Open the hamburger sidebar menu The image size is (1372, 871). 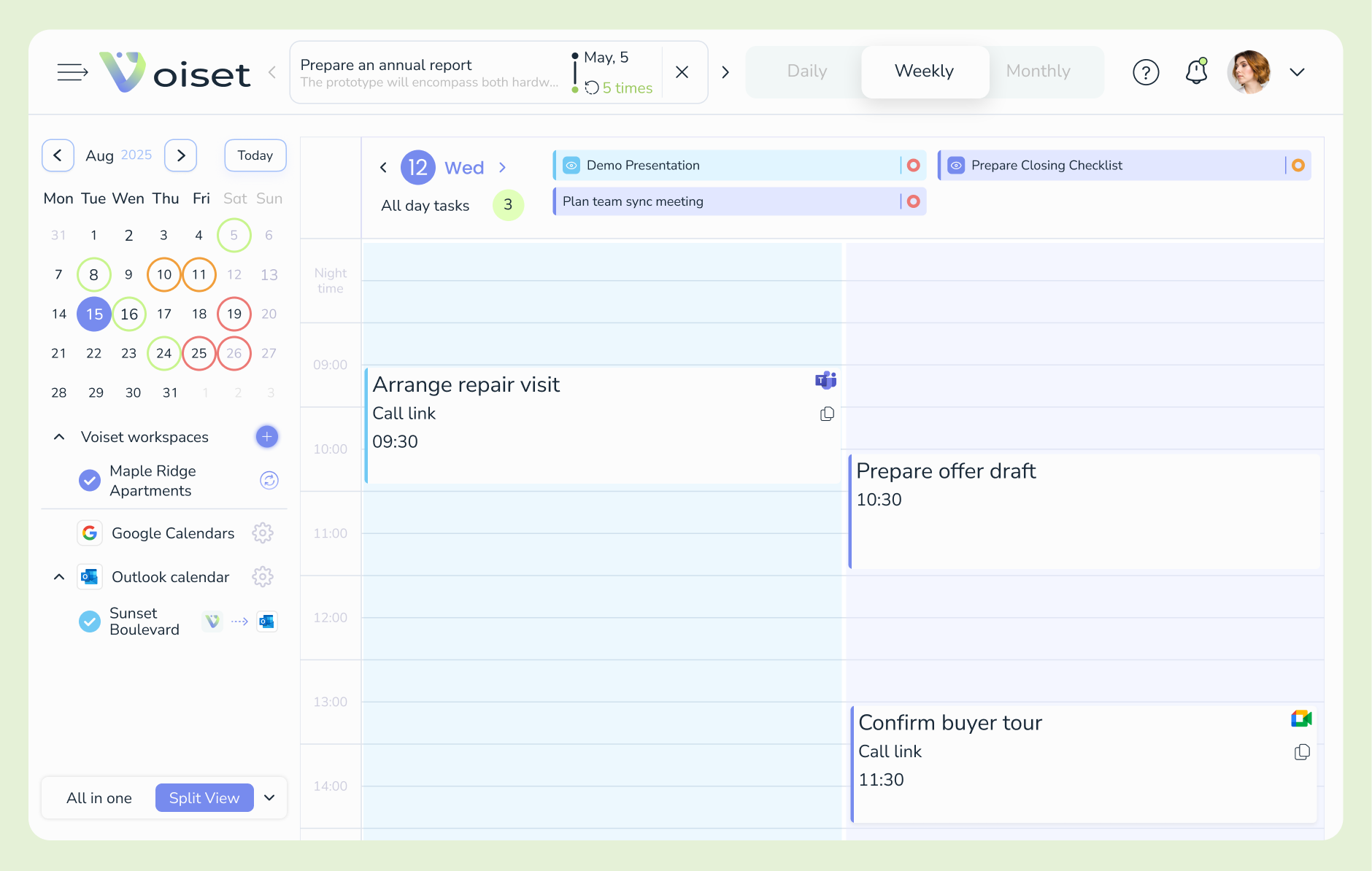point(72,72)
